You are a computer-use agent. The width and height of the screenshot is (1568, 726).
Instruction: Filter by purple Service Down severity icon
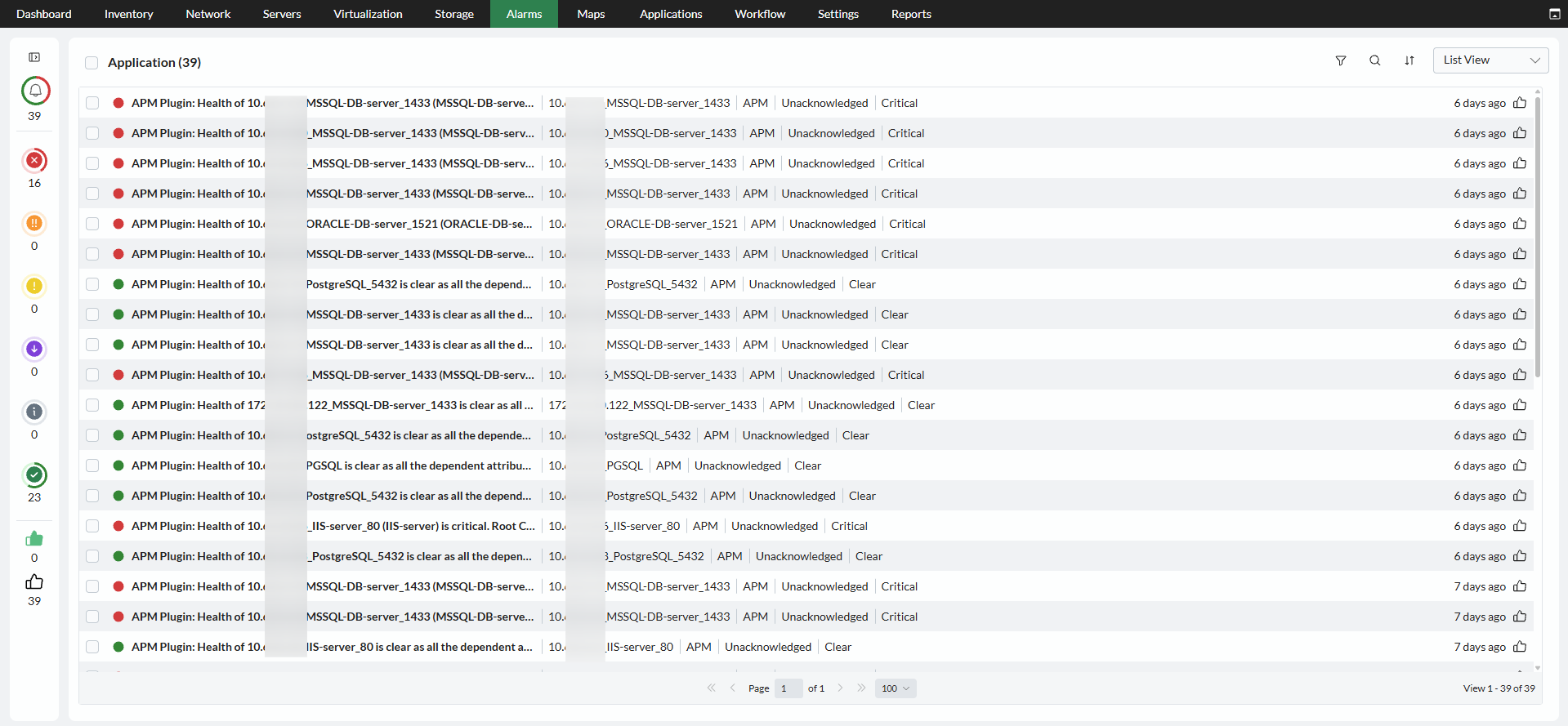click(34, 349)
